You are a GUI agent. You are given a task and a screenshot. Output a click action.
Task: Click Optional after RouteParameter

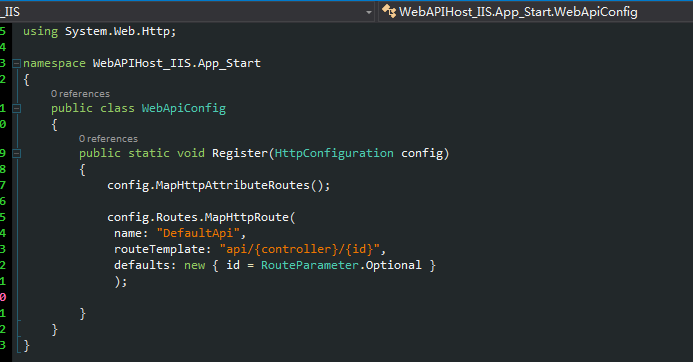[x=393, y=265]
